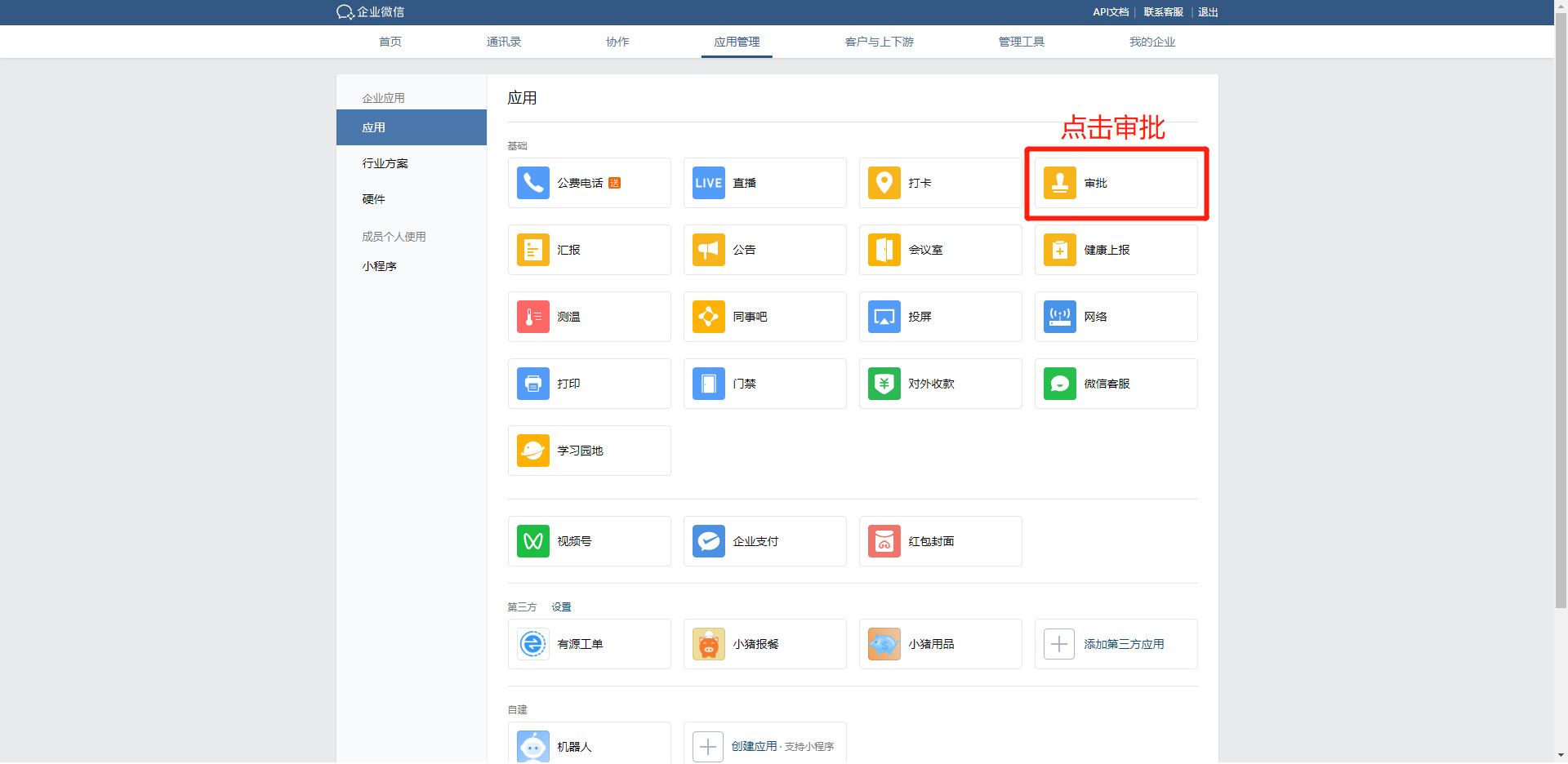Click the 健康上报 label text
This screenshot has height=764, width=1568.
[x=1107, y=250]
